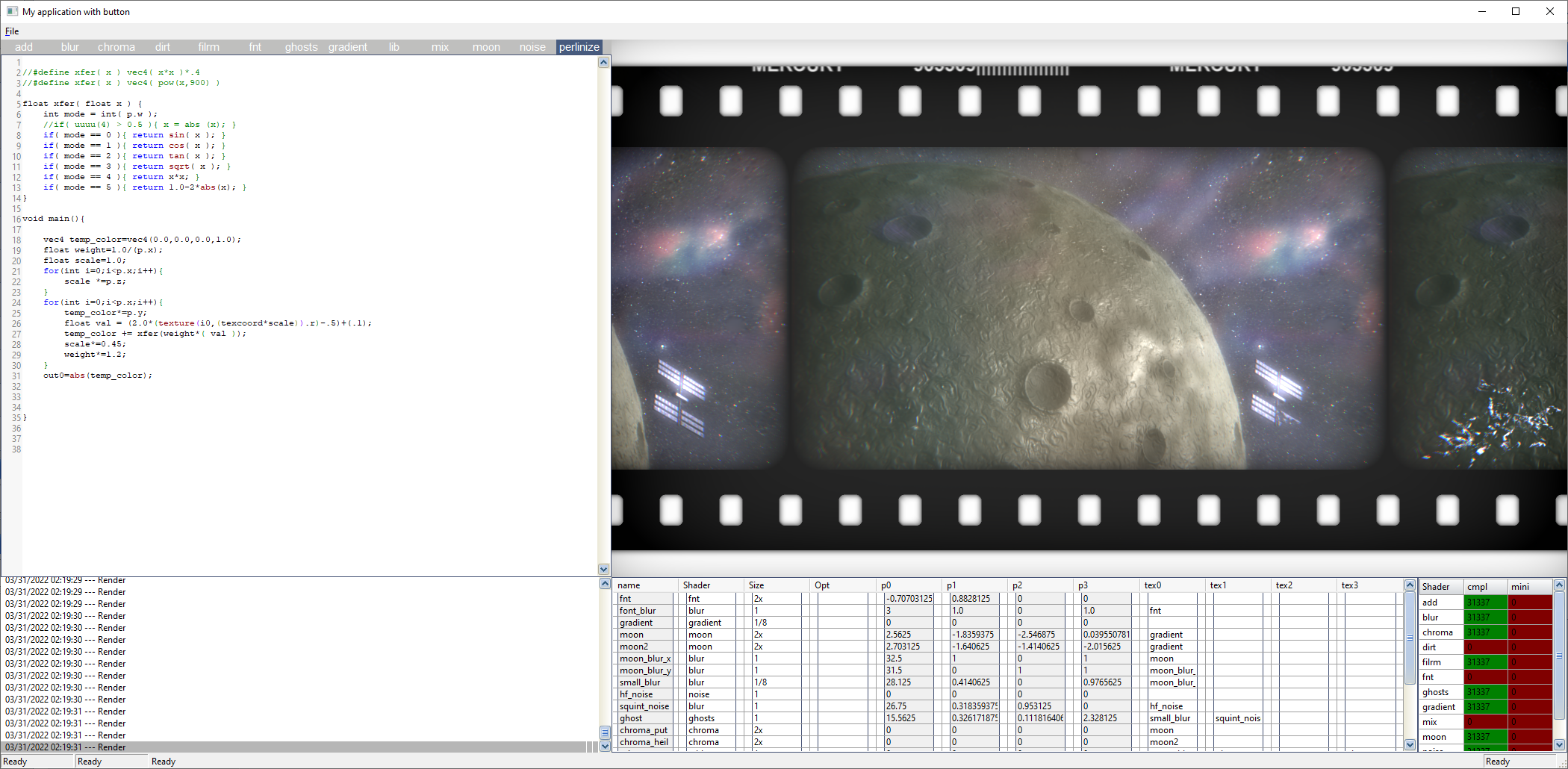1568x769 pixels.
Task: Edit the p0 value of moon pass
Action: (909, 635)
